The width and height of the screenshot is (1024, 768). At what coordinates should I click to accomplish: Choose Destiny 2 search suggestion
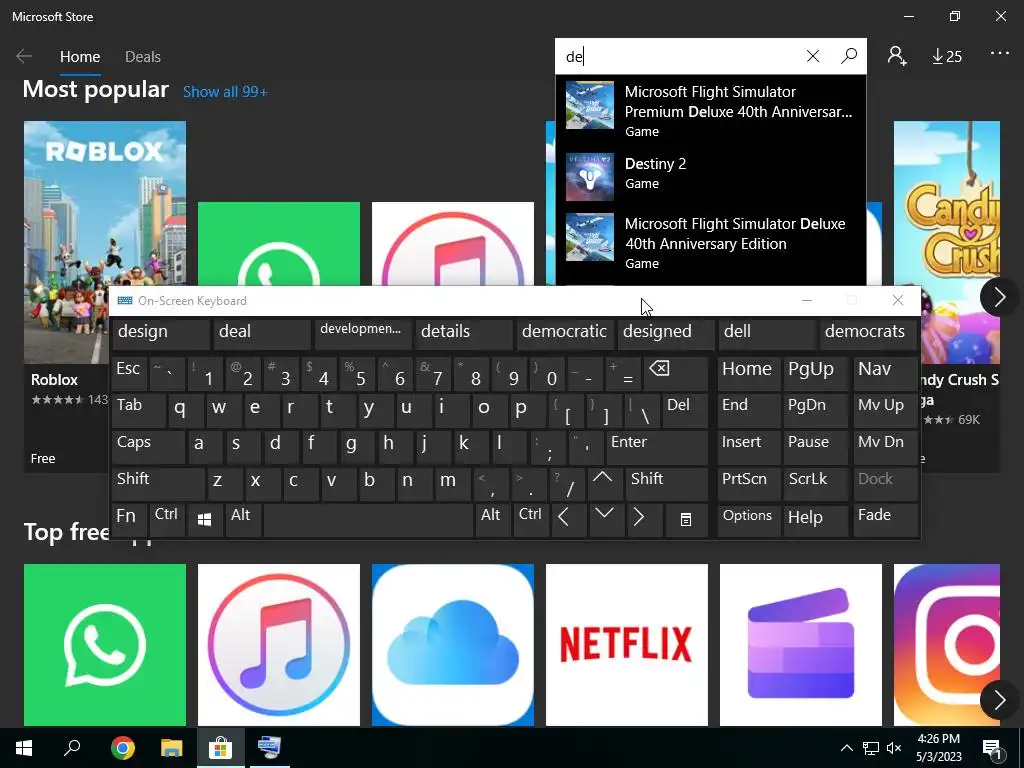[x=711, y=175]
